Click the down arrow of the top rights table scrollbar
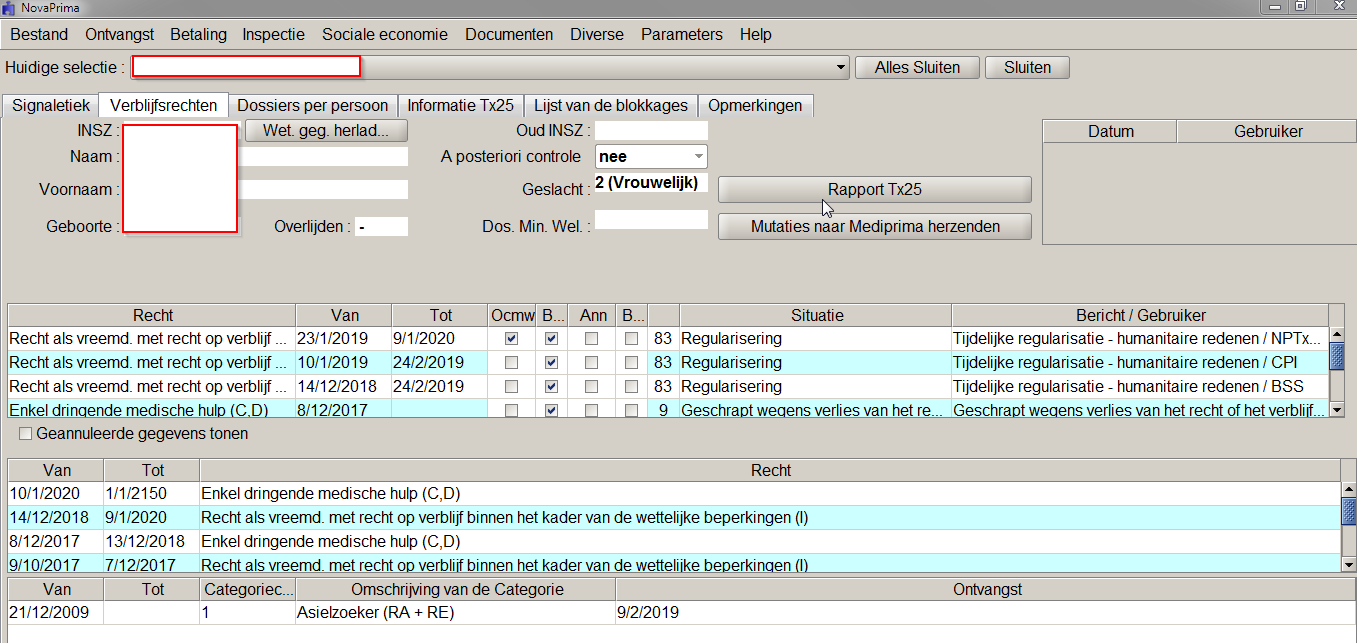The height and width of the screenshot is (643, 1357). click(x=1337, y=408)
